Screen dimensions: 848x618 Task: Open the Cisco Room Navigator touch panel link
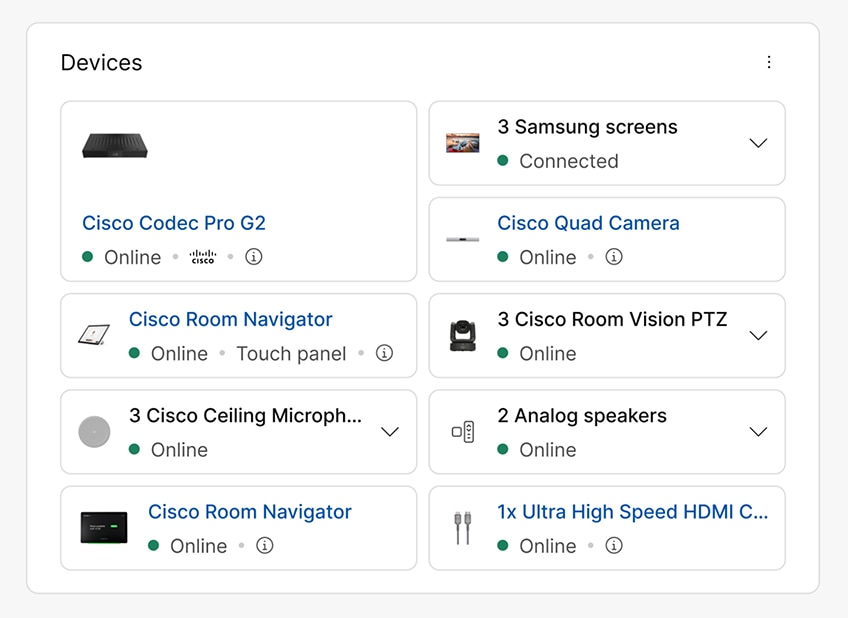coord(230,320)
